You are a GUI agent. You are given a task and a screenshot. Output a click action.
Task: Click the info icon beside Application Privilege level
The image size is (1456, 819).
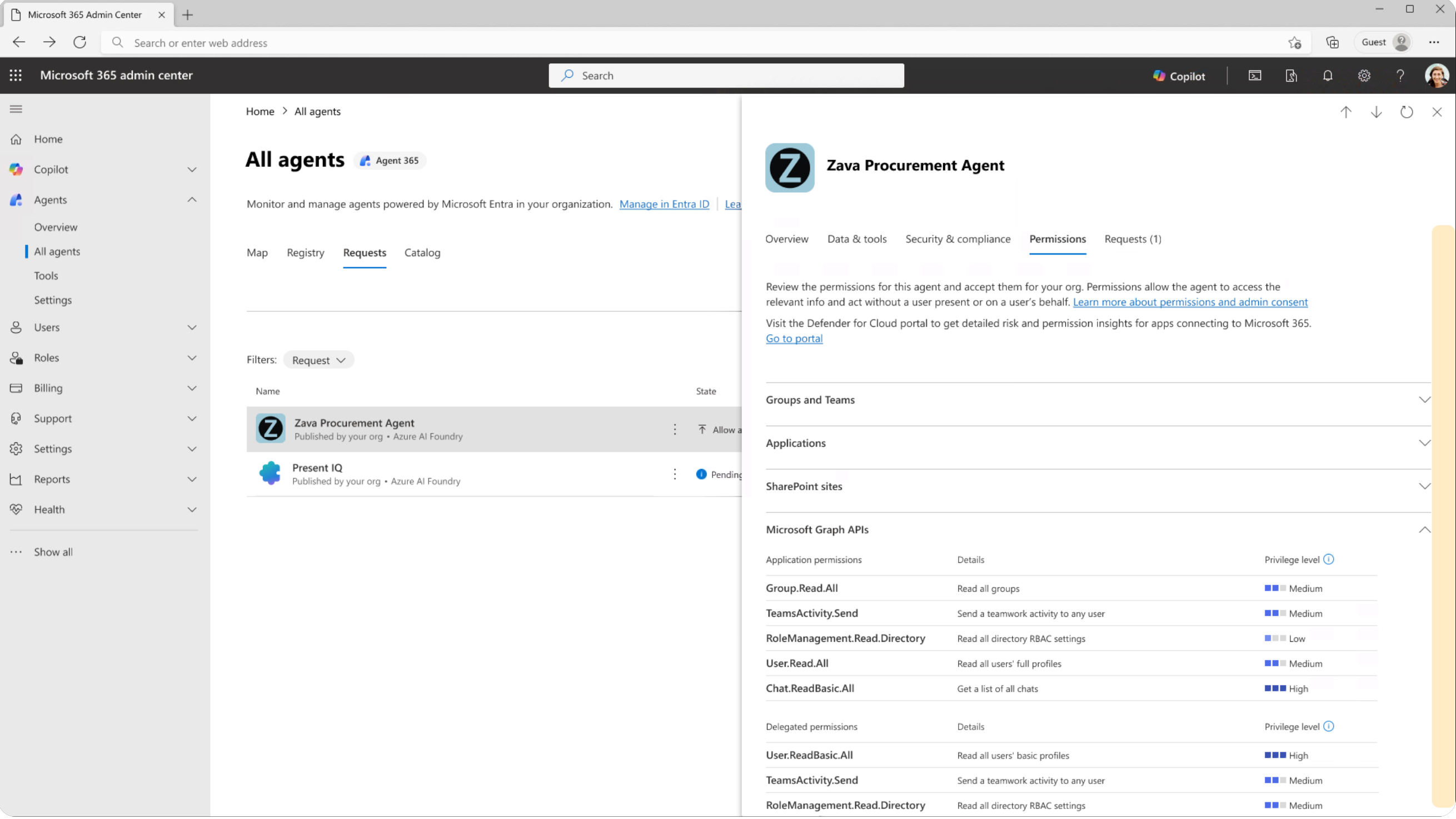[x=1329, y=560]
